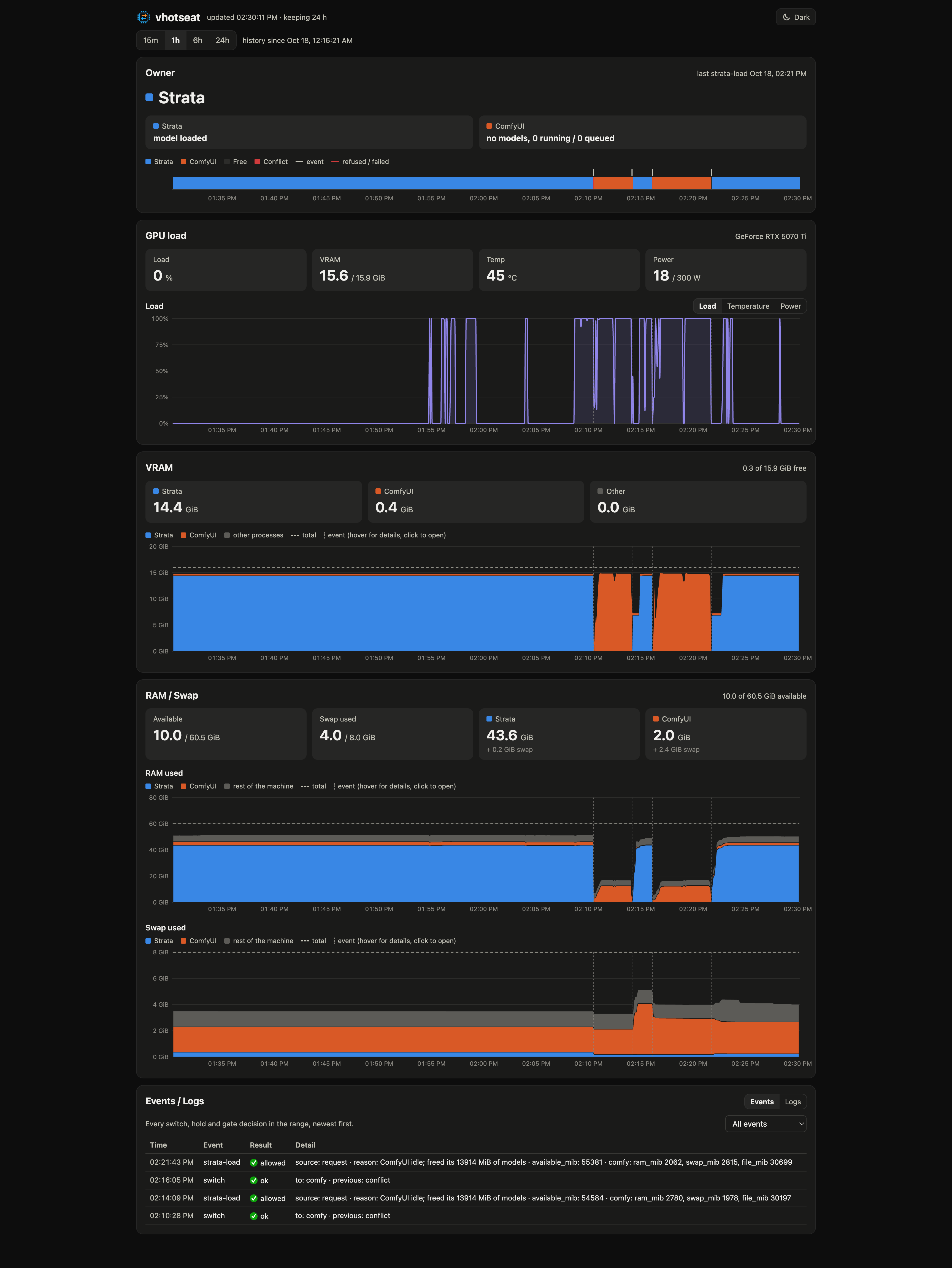The image size is (952, 1268).
Task: Select the 1h time range
Action: click(175, 40)
